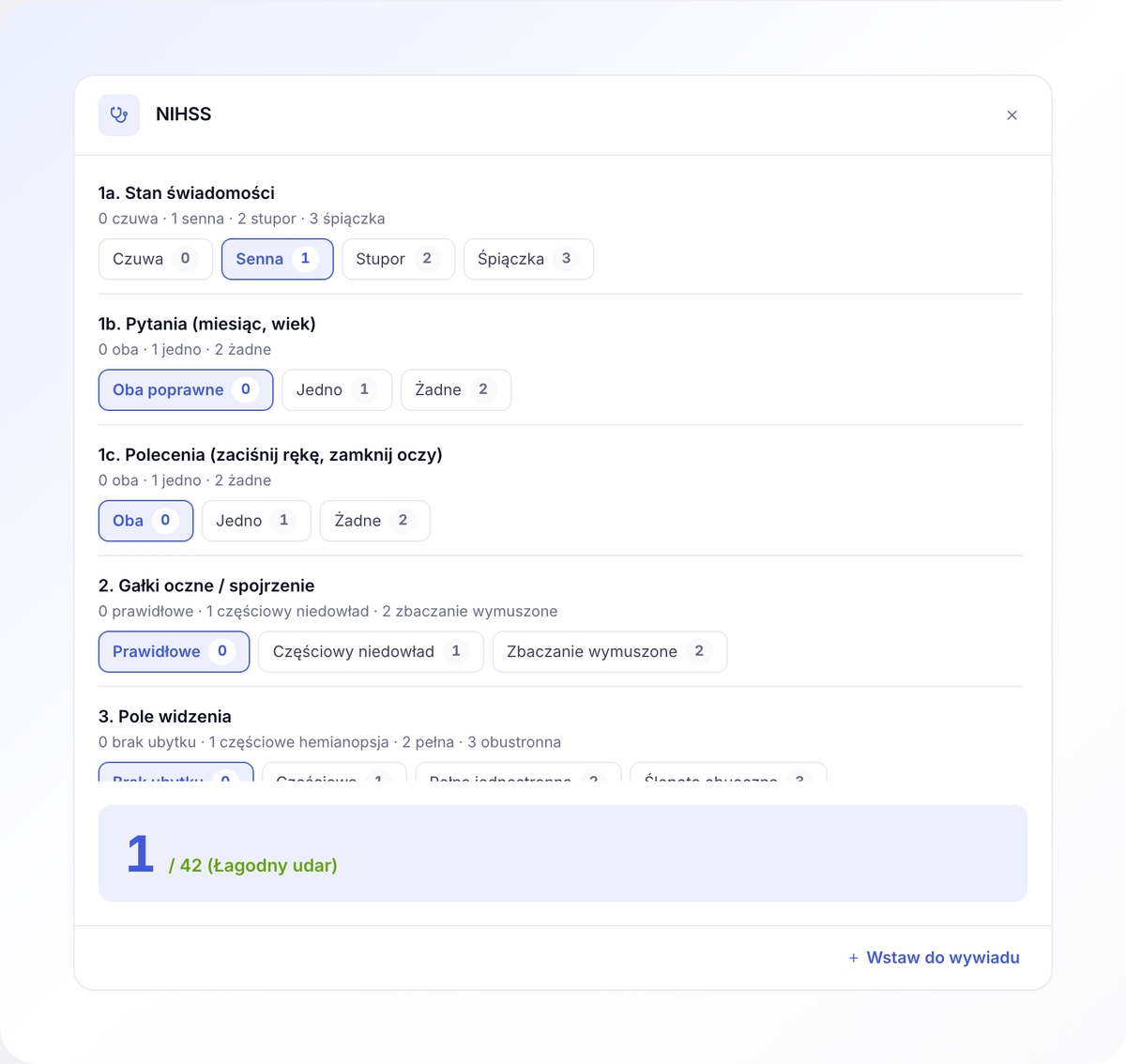This screenshot has height=1064, width=1126.
Task: Select Oba poprawne for 1b questions
Action: [x=186, y=389]
